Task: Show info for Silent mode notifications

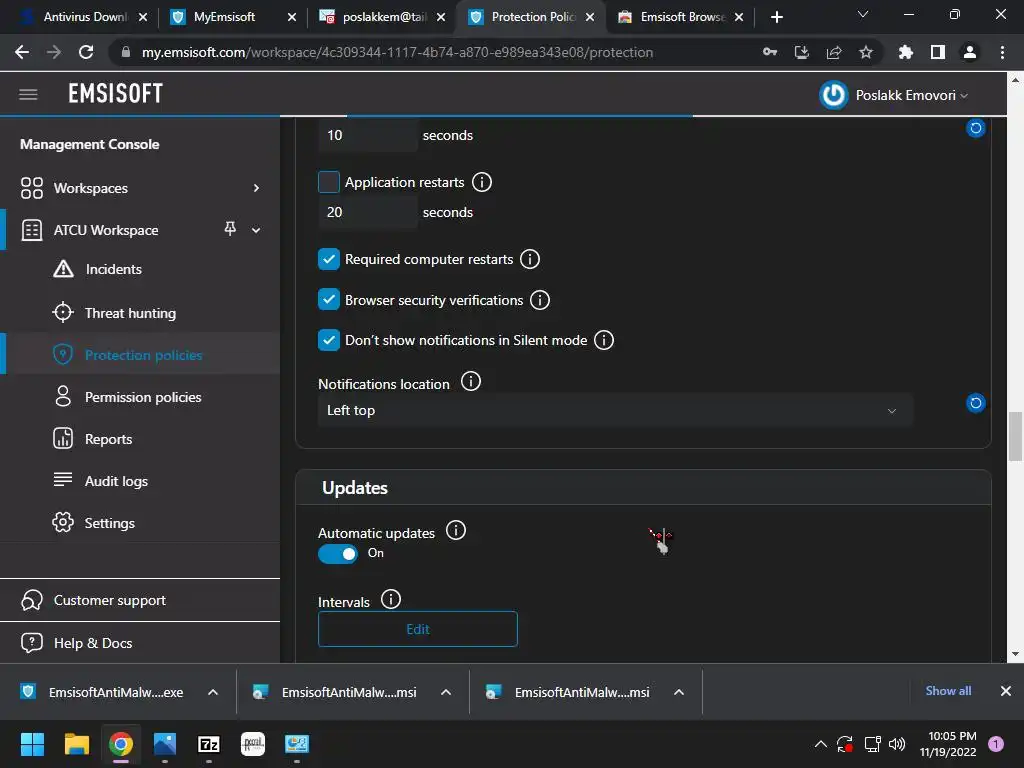Action: click(604, 340)
